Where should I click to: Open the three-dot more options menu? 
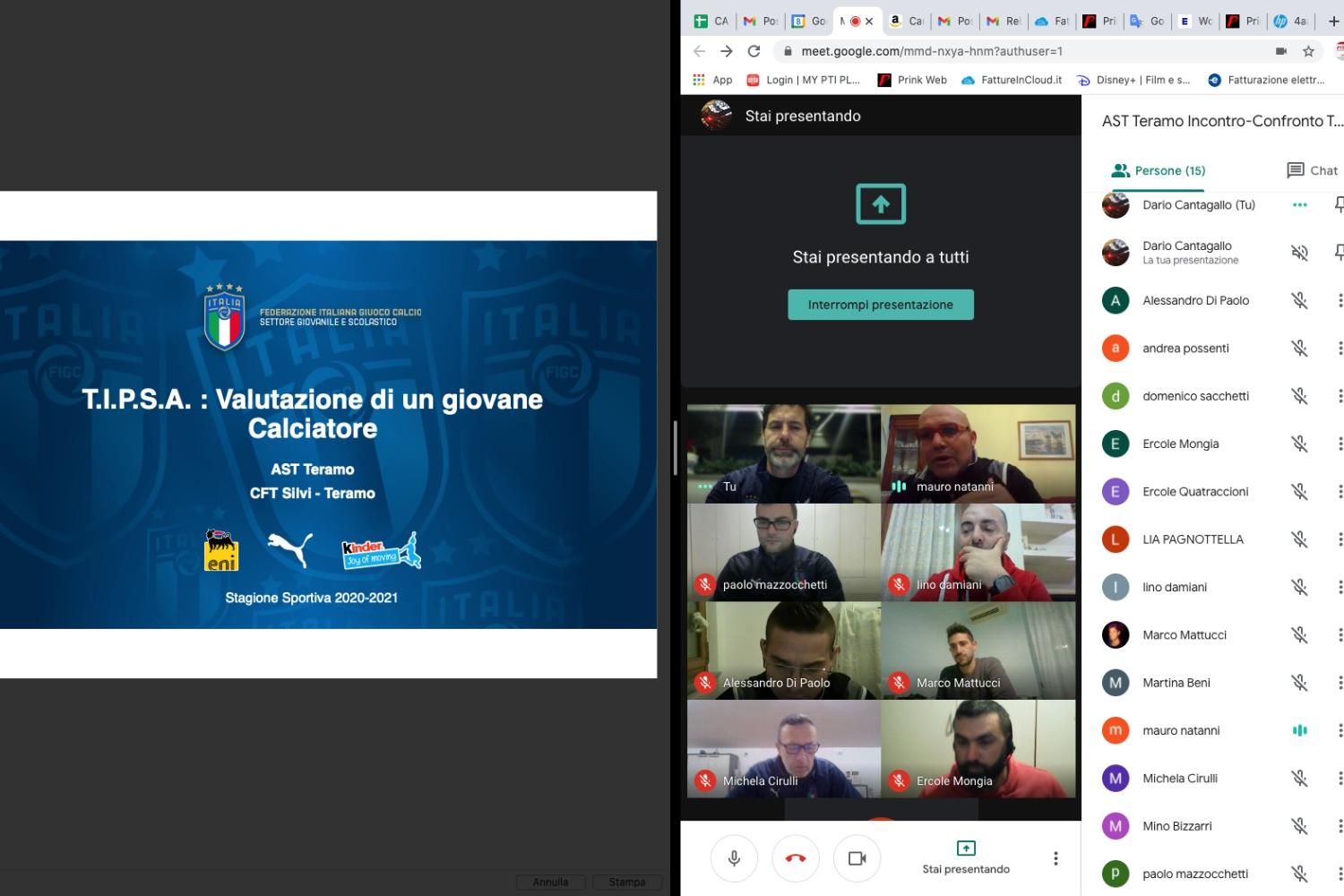[1055, 858]
